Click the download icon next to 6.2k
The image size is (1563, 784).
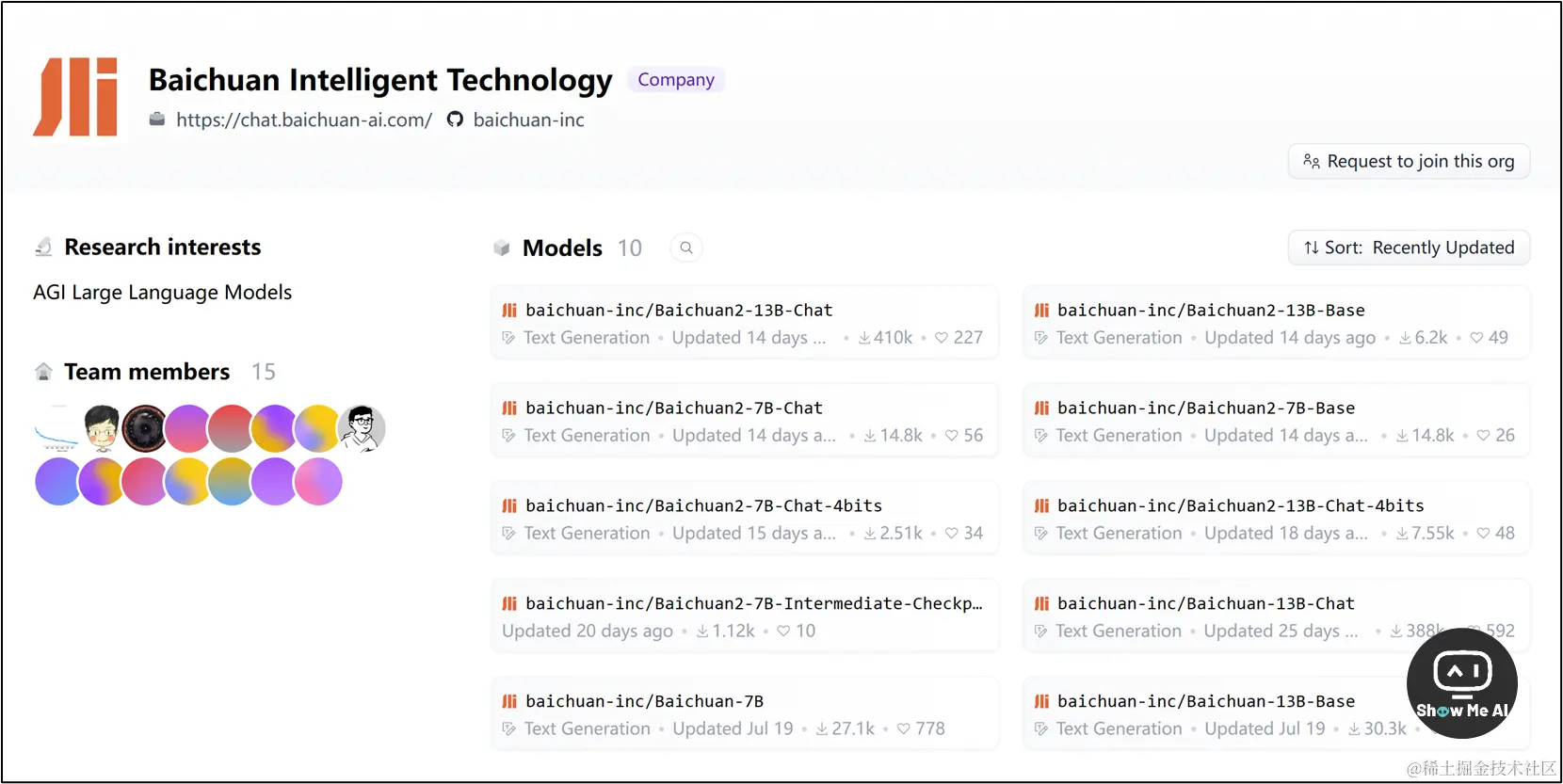(1405, 338)
